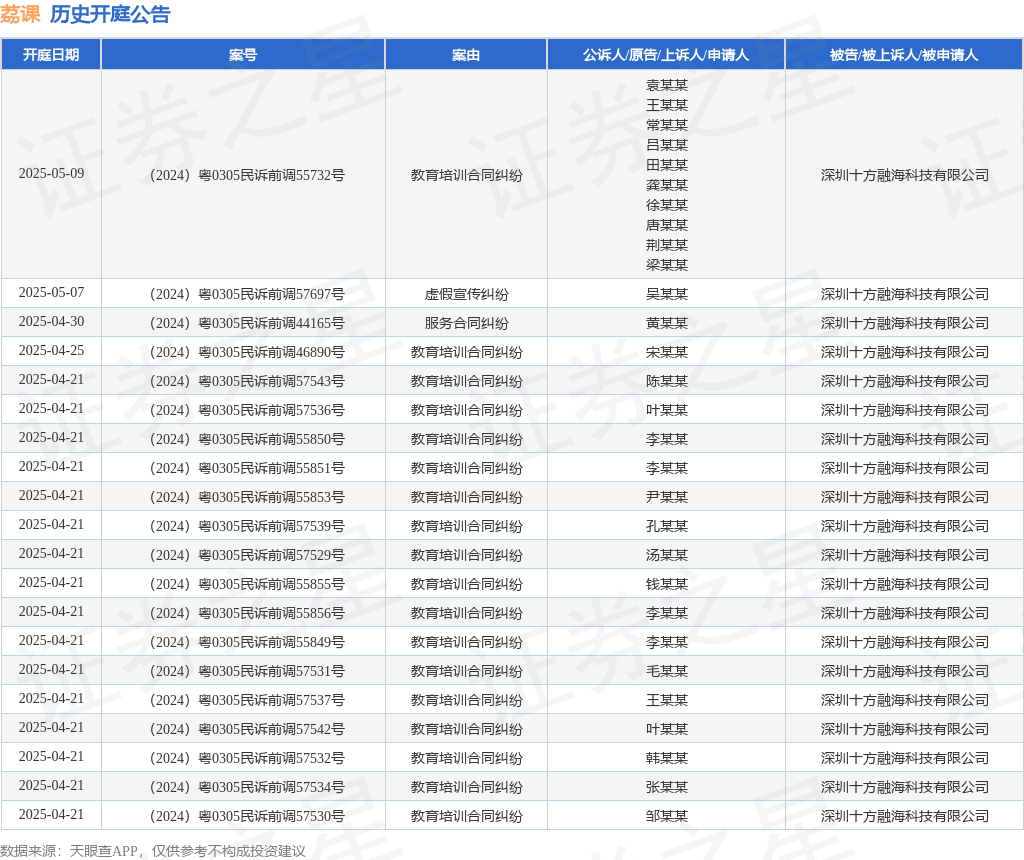The height and width of the screenshot is (860, 1024).
Task: Click case cause 虚假宣传纠纷
Action: pos(466,295)
